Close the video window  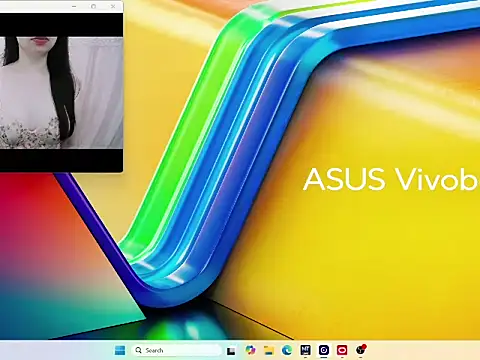(113, 6)
